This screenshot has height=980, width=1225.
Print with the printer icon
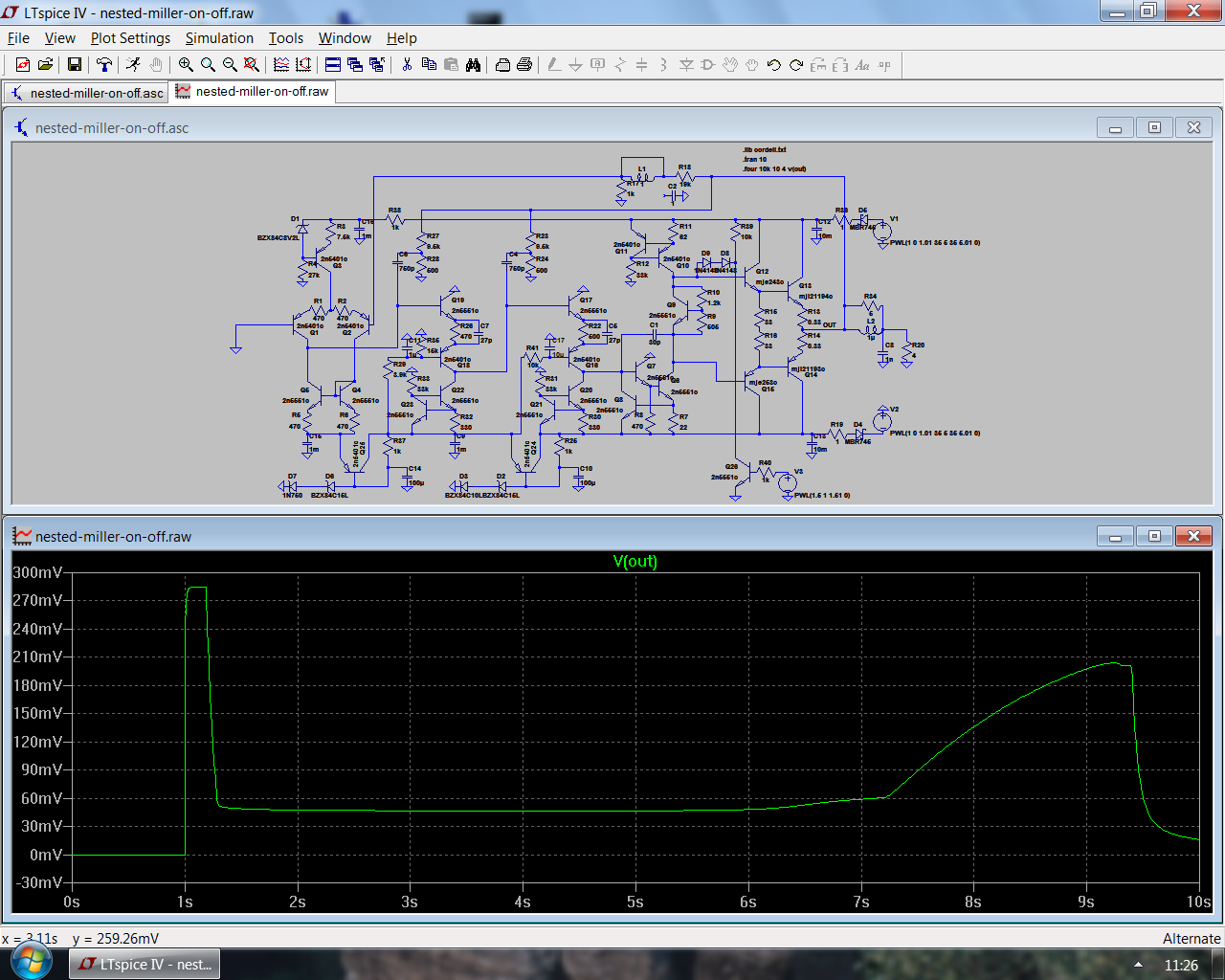(x=524, y=65)
